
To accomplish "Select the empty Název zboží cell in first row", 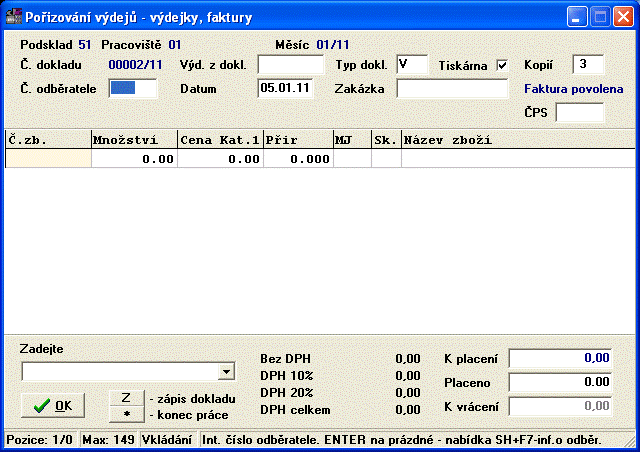I will tap(518, 158).
